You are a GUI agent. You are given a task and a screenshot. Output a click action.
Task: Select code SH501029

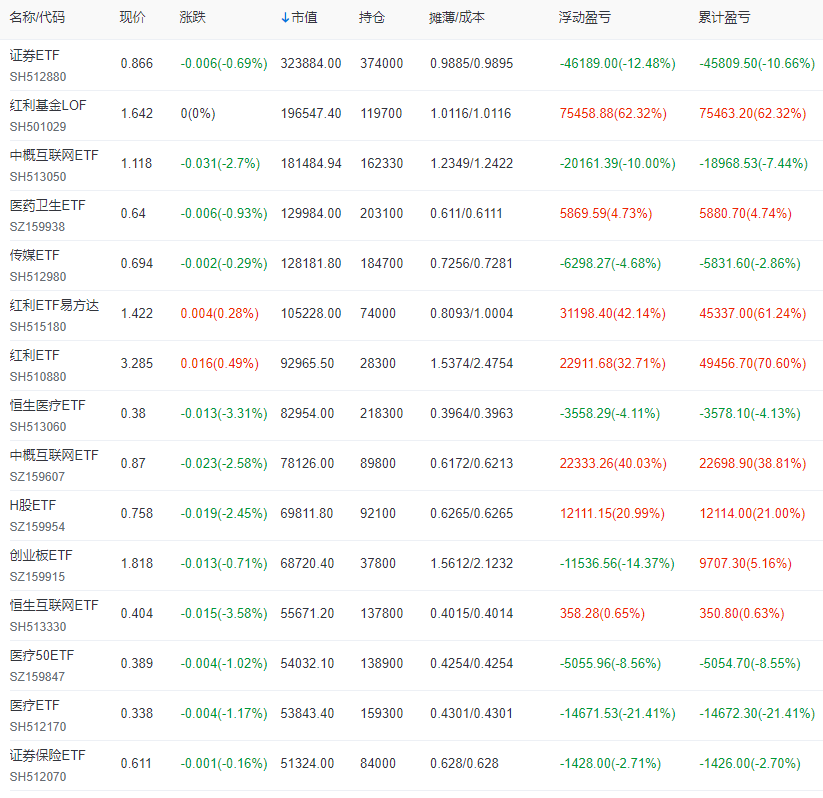[38, 127]
